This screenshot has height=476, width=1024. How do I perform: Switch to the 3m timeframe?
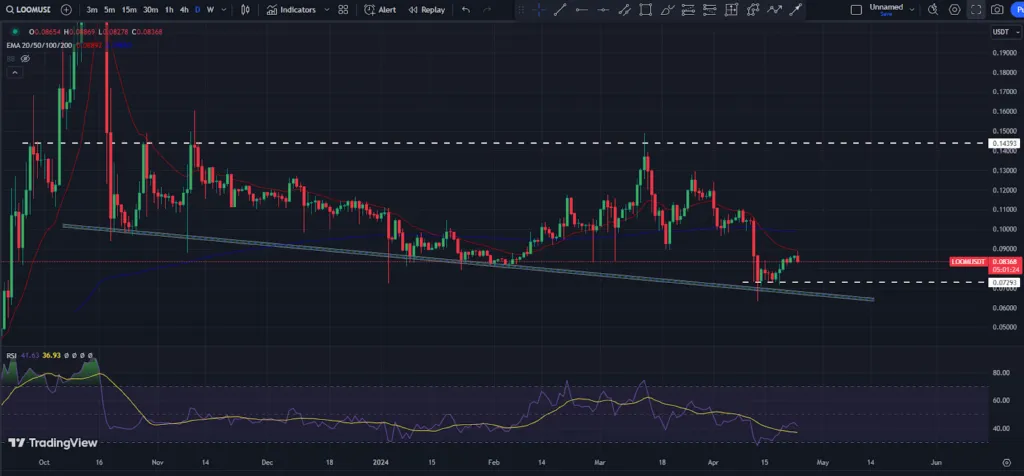92,10
